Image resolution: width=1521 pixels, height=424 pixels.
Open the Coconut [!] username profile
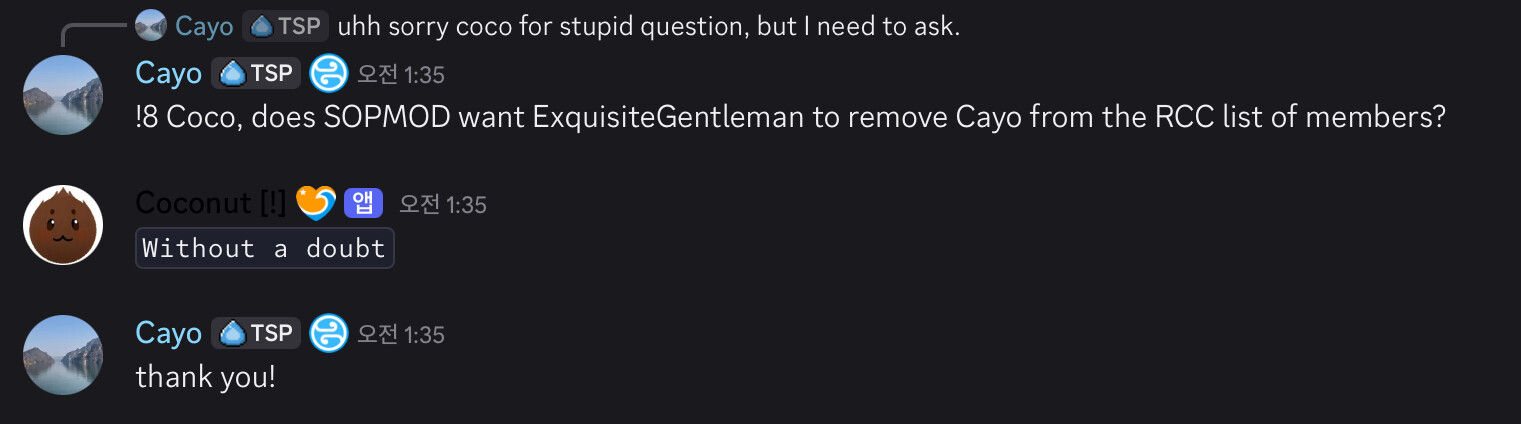(x=210, y=203)
